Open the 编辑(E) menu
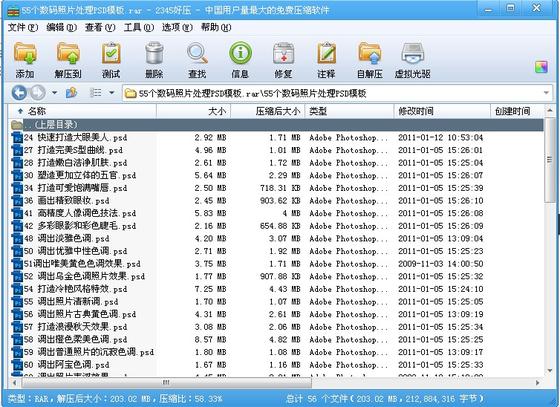This screenshot has height=407, width=560. pyautogui.click(x=61, y=27)
